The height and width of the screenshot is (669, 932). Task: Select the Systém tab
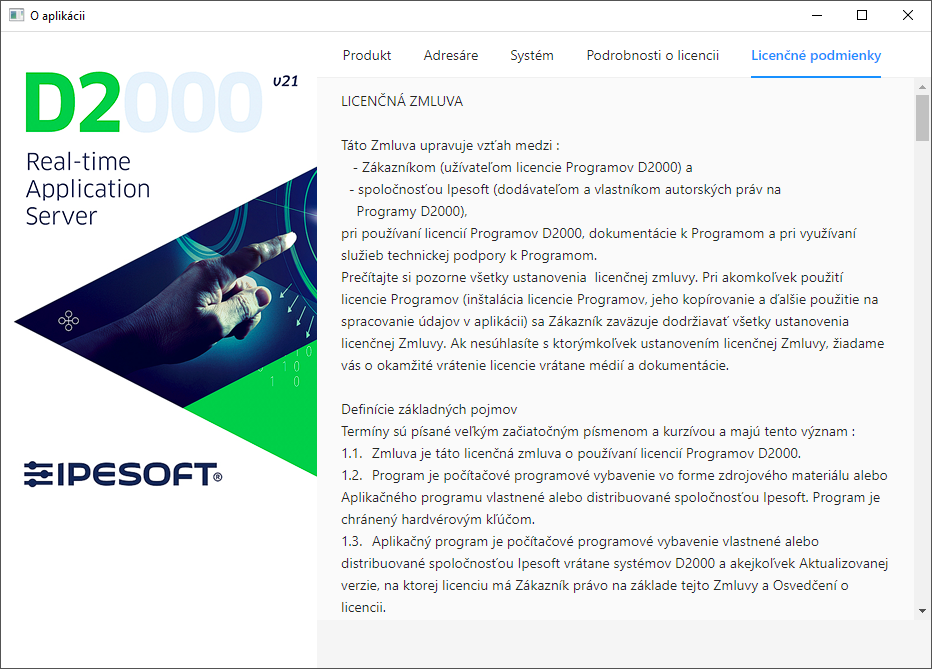pyautogui.click(x=532, y=55)
